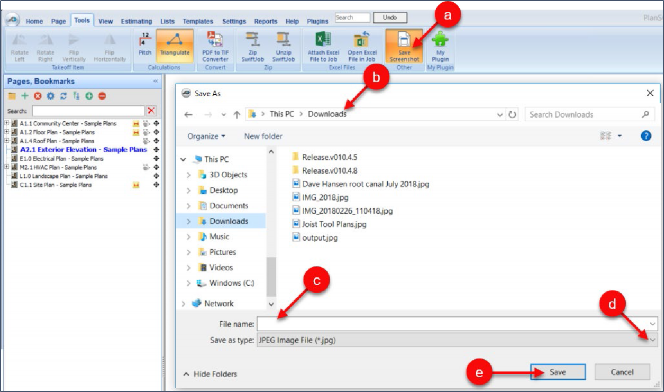Open Excel File in Job
The width and height of the screenshot is (664, 392).
362,46
